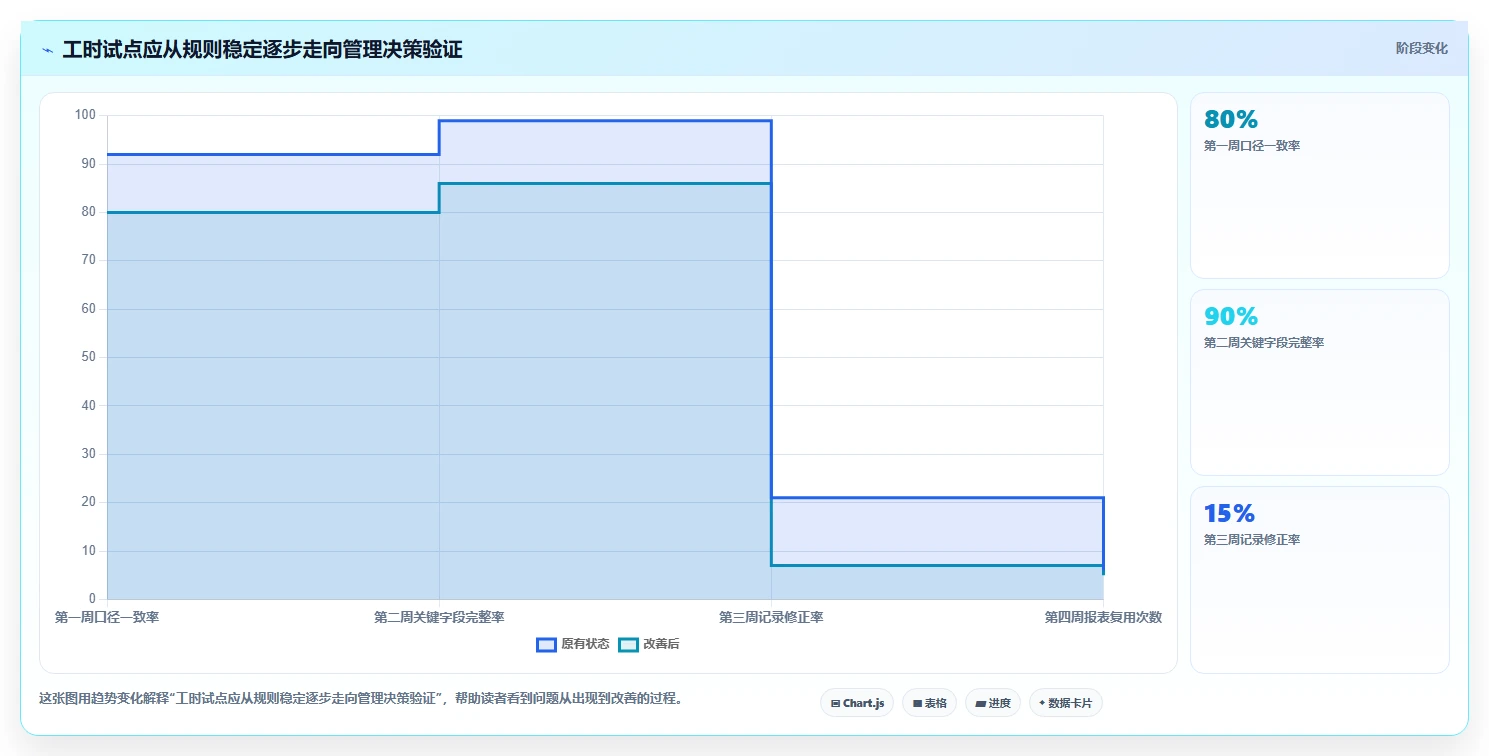Toggle the 改善后 legend swatch
This screenshot has height=756, width=1489.
click(x=628, y=645)
